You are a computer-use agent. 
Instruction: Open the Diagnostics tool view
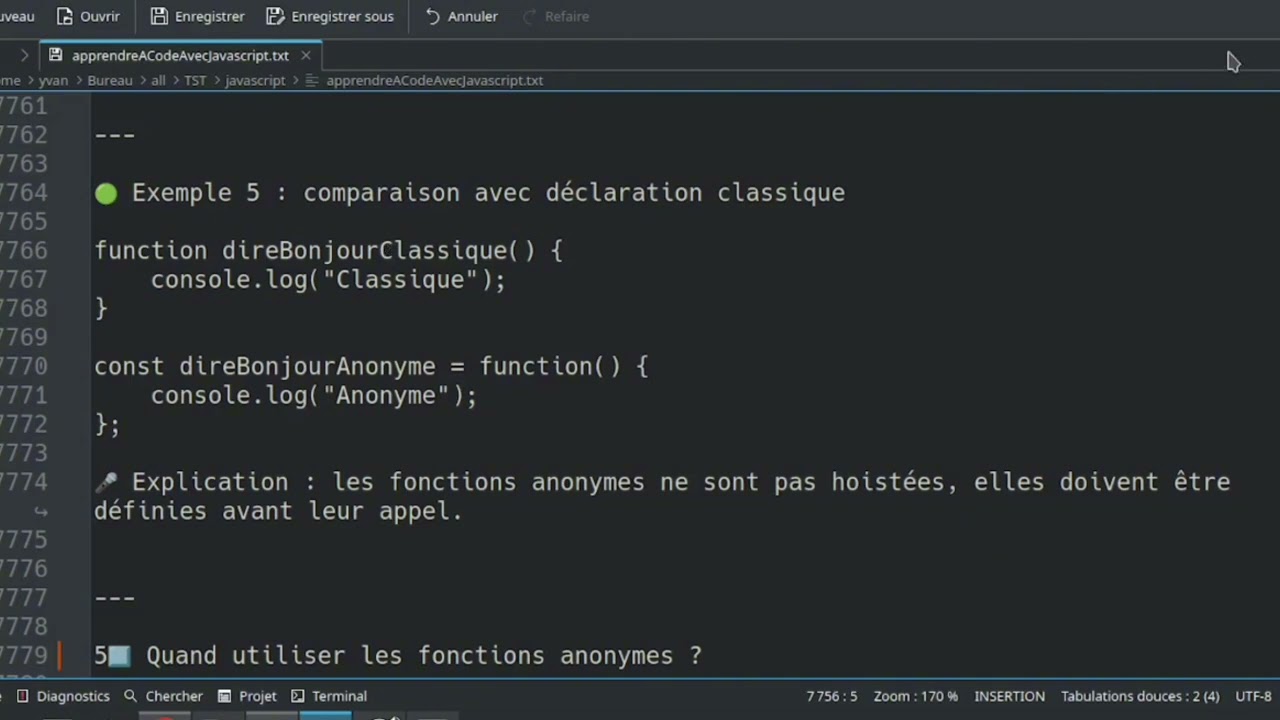63,696
